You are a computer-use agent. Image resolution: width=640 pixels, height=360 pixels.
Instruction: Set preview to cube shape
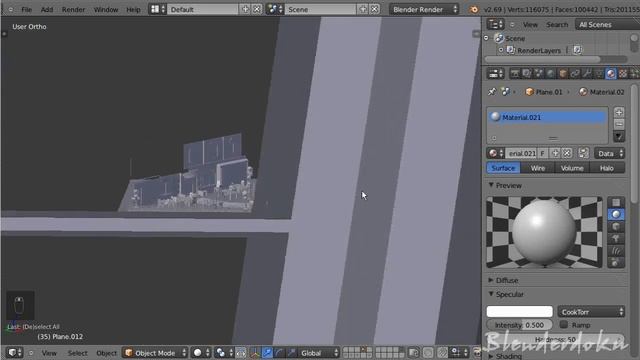click(x=616, y=227)
